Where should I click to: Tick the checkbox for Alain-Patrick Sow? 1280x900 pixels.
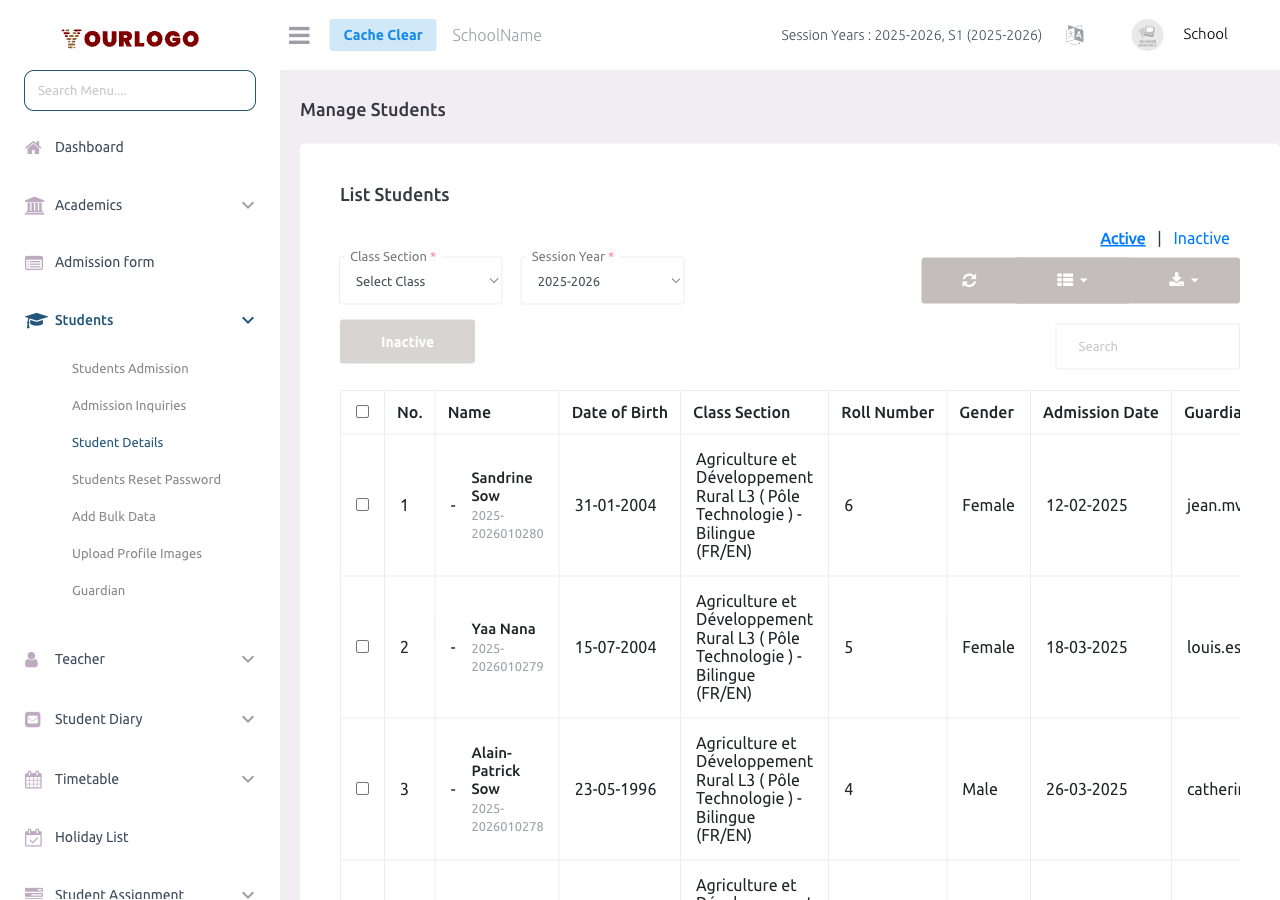(362, 788)
